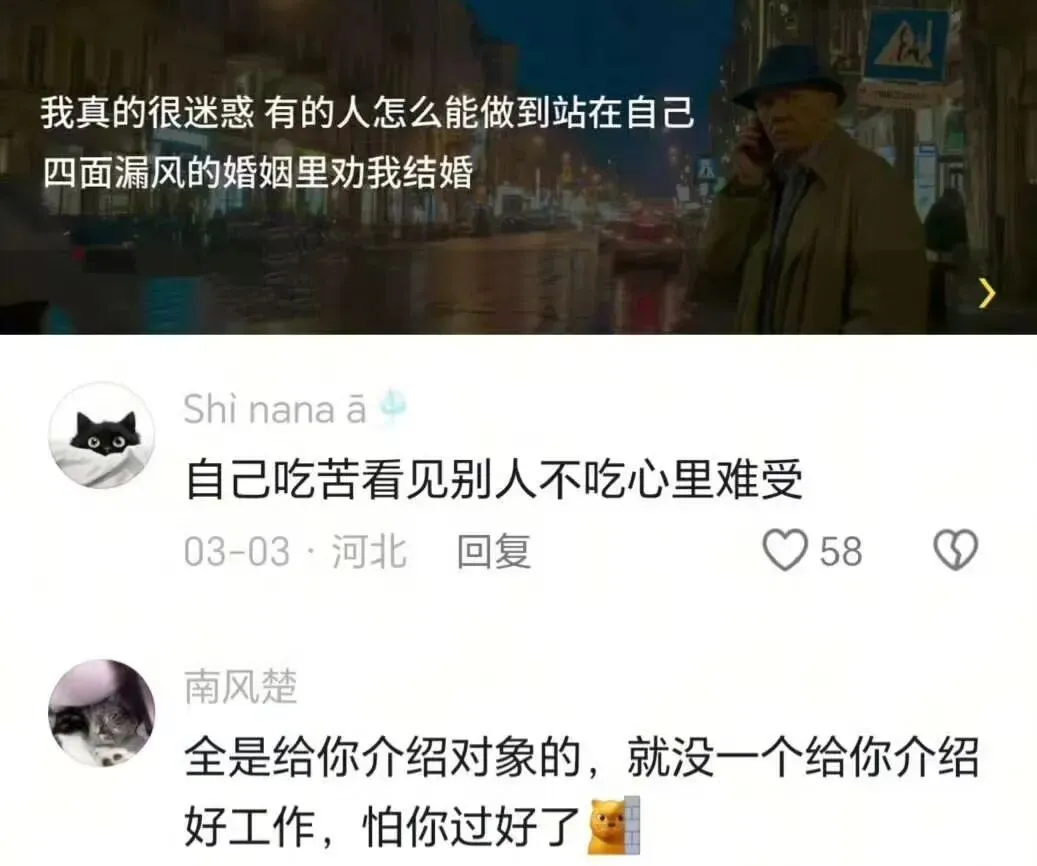This screenshot has height=866, width=1037.
Task: Tap 南风楚's comment about 介绍对象
Action: (581, 791)
